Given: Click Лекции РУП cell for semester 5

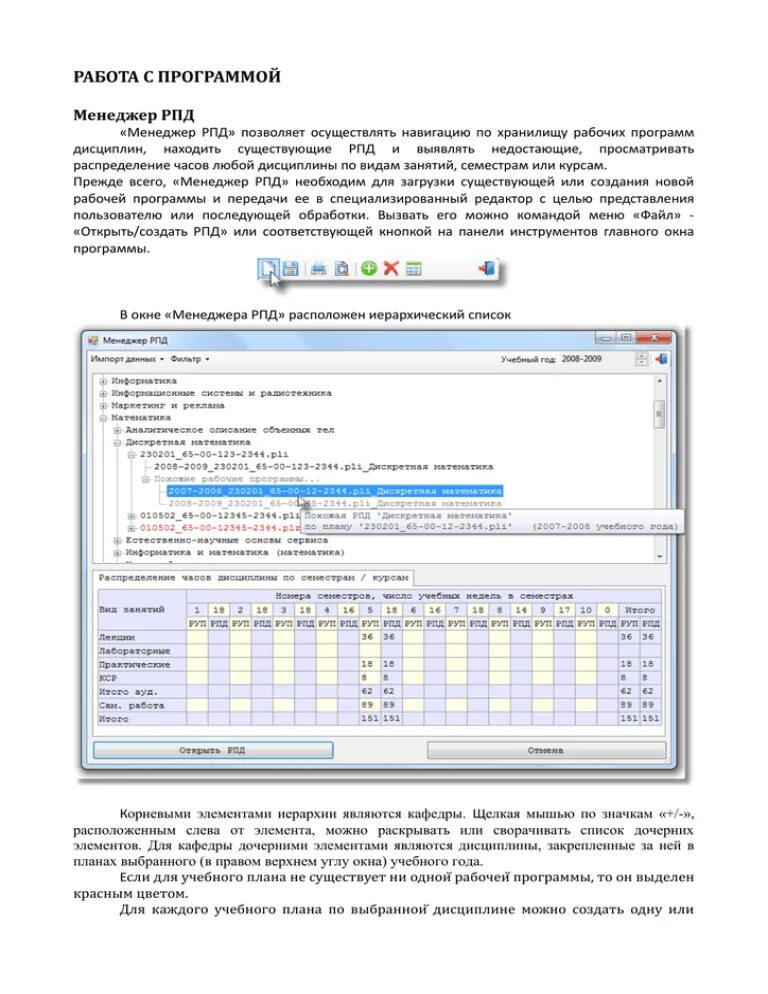Looking at the screenshot, I should pos(370,637).
